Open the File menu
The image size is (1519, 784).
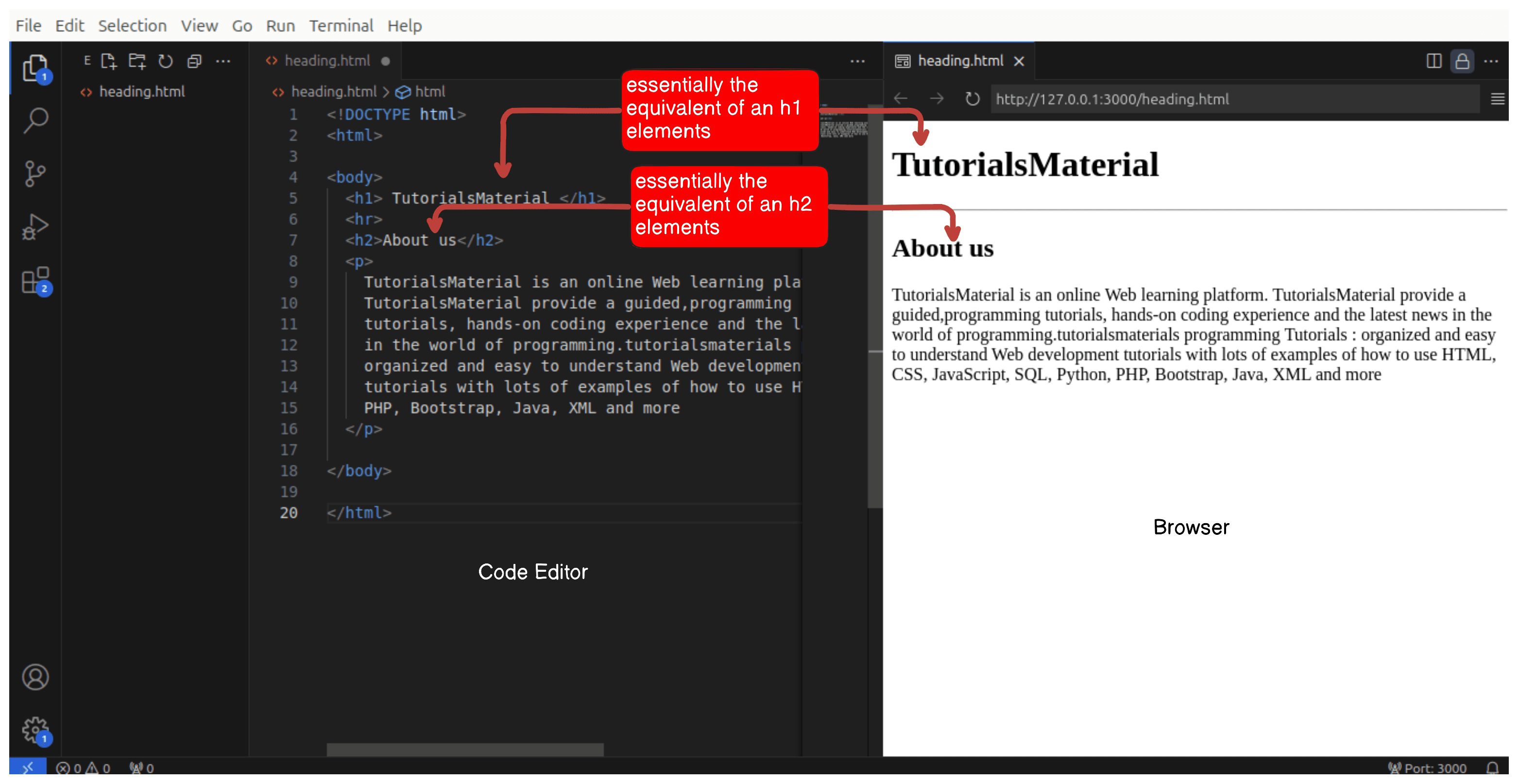(28, 26)
